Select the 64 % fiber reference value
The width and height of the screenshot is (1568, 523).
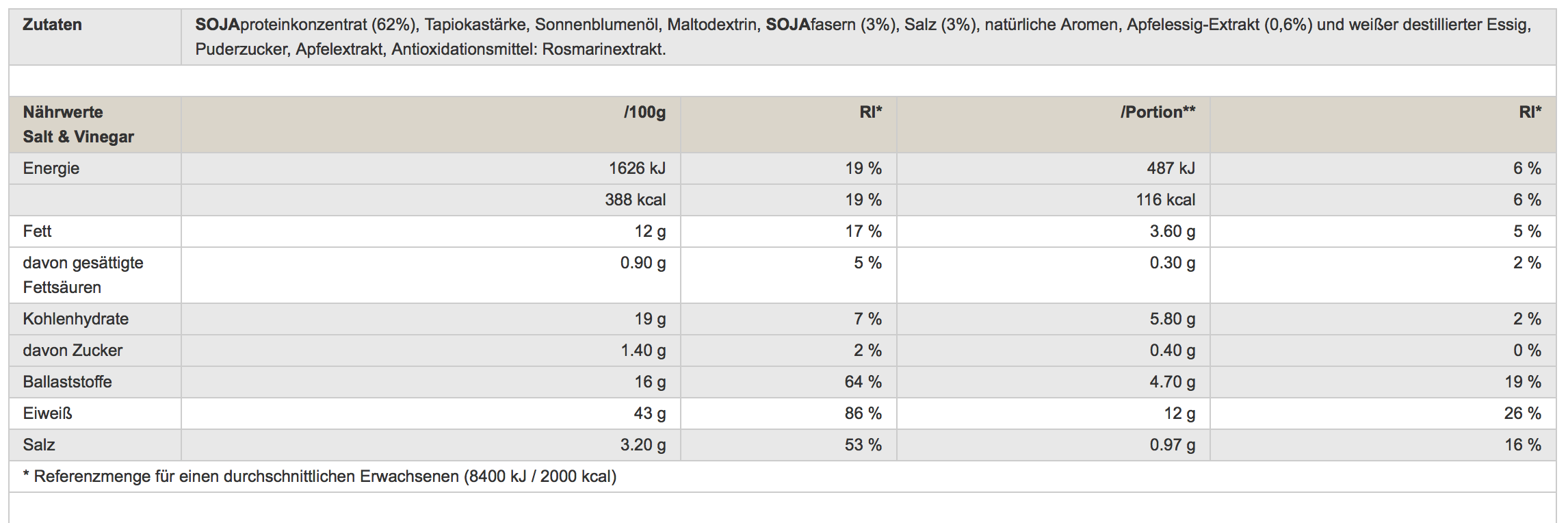[863, 382]
